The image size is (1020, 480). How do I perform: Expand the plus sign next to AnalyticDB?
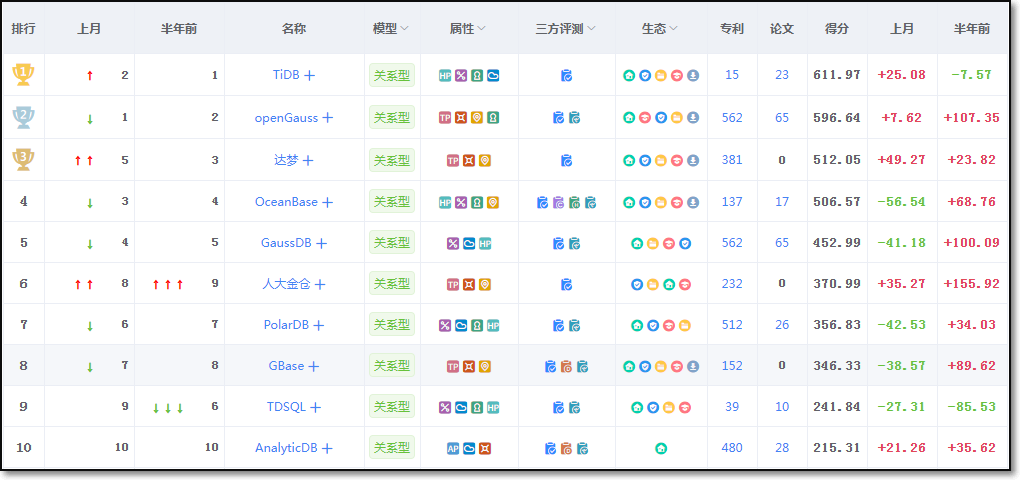click(x=328, y=448)
